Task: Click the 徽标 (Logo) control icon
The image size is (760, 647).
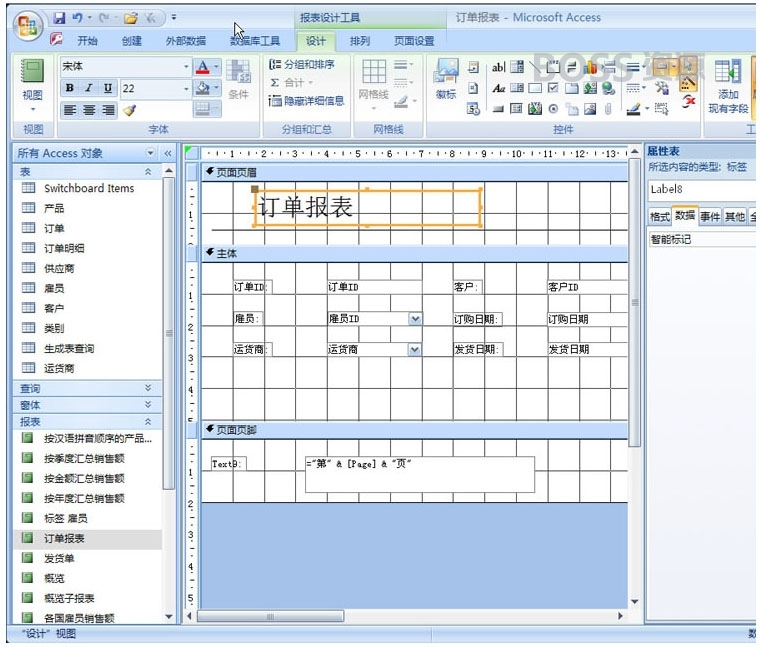Action: 446,79
